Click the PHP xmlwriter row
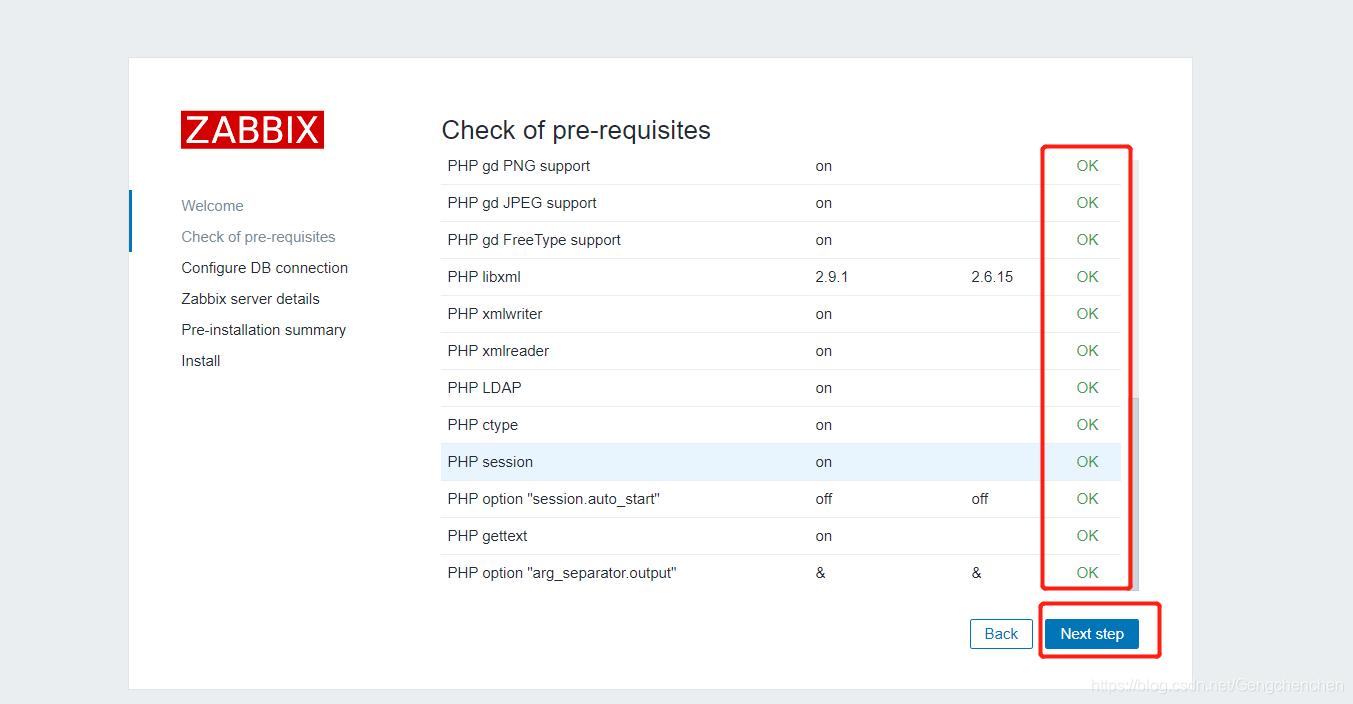 pos(495,314)
